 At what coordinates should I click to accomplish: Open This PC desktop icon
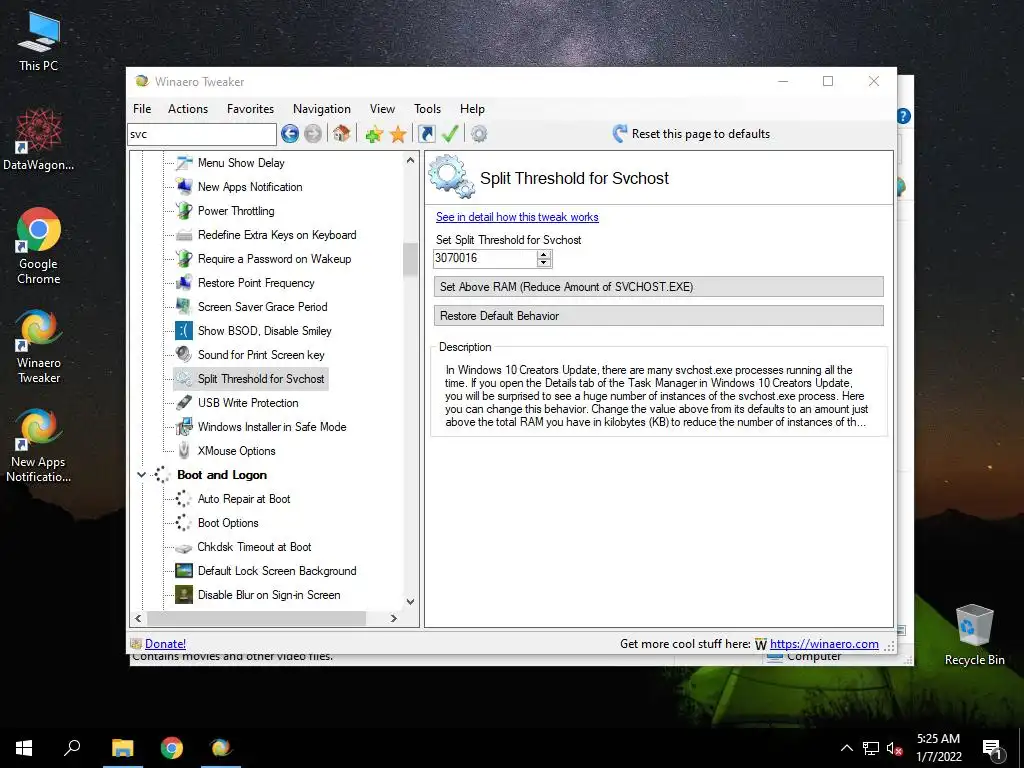coord(39,42)
